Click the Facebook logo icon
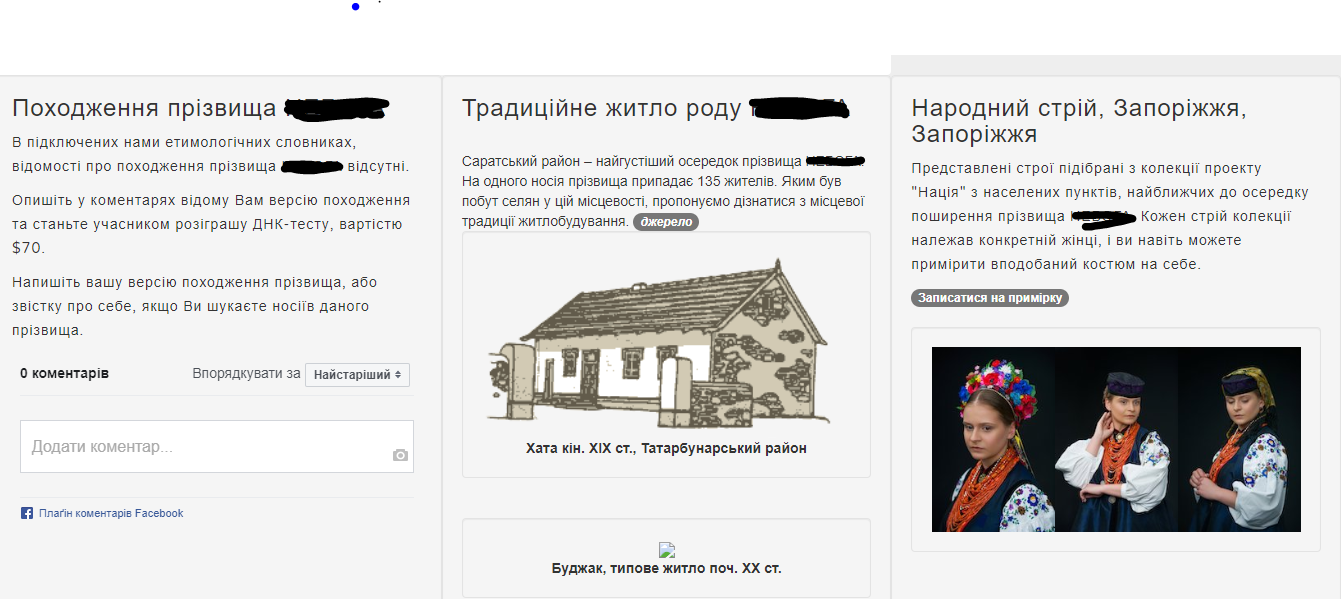 (x=27, y=513)
